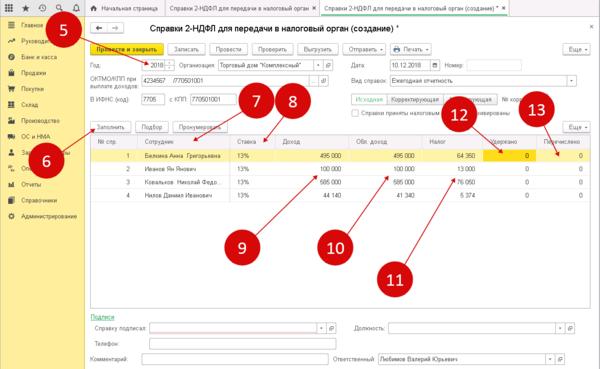Image resolution: width=600 pixels, height=369 pixels.
Task: Expand the Организация dropdown arrow
Action: click(318, 65)
